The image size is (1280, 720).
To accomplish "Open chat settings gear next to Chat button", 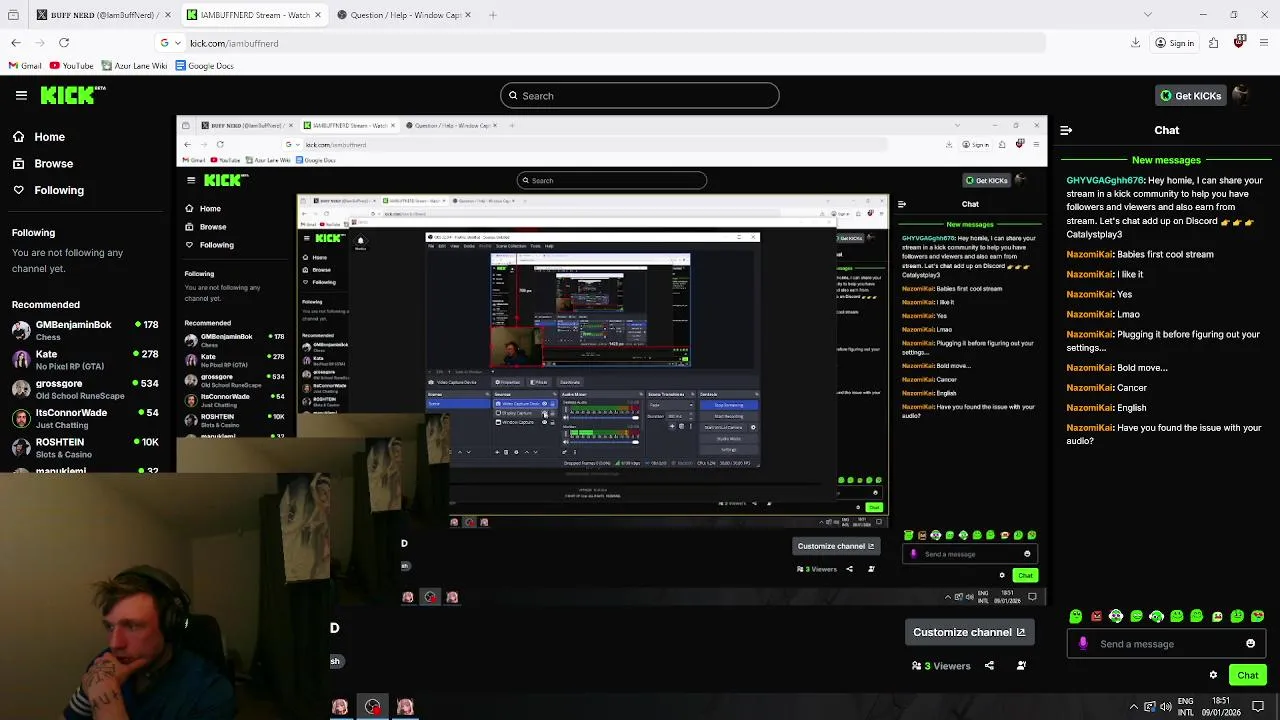I will (x=1213, y=675).
